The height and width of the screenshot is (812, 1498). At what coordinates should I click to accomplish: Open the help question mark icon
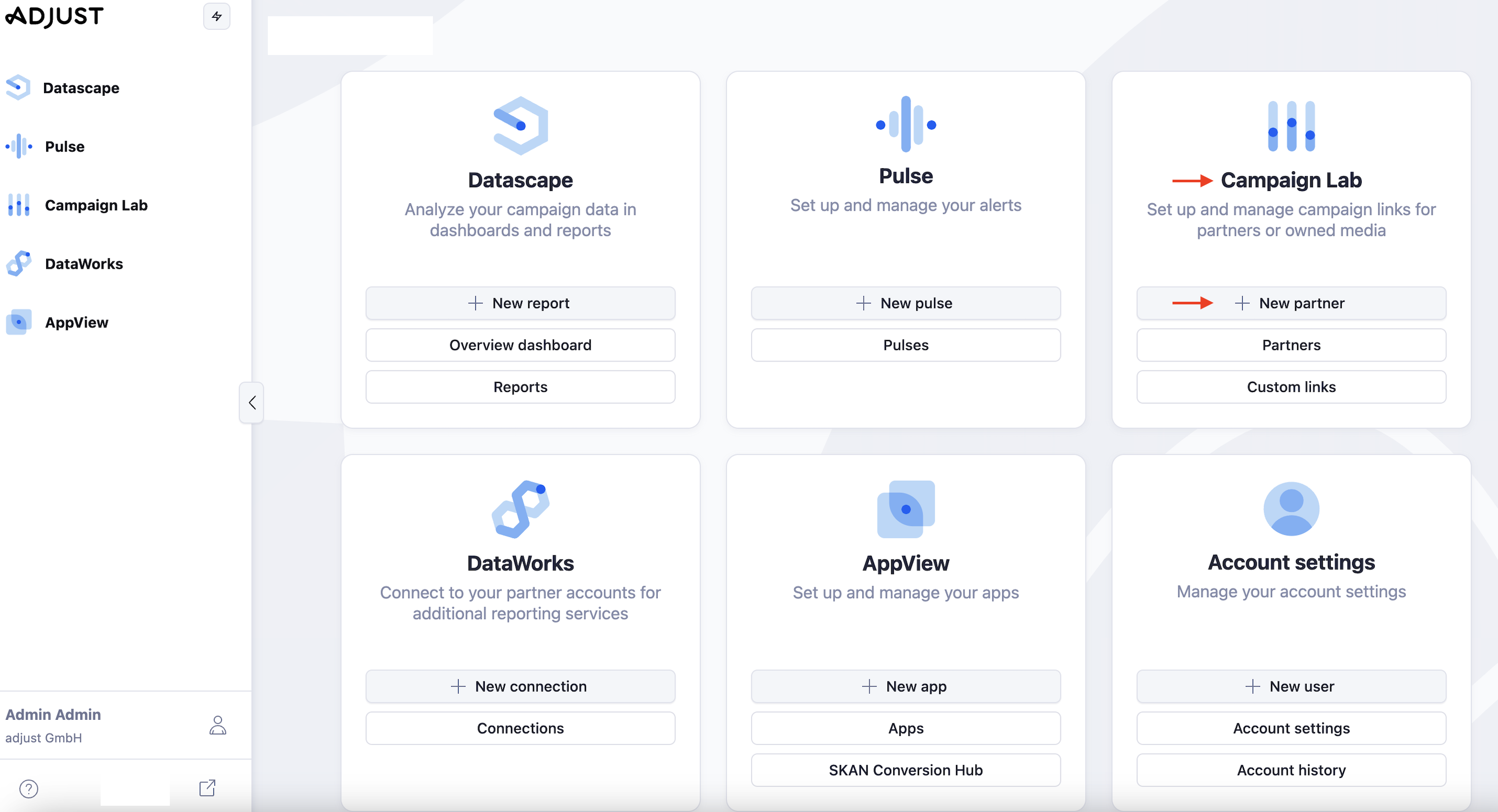point(28,789)
